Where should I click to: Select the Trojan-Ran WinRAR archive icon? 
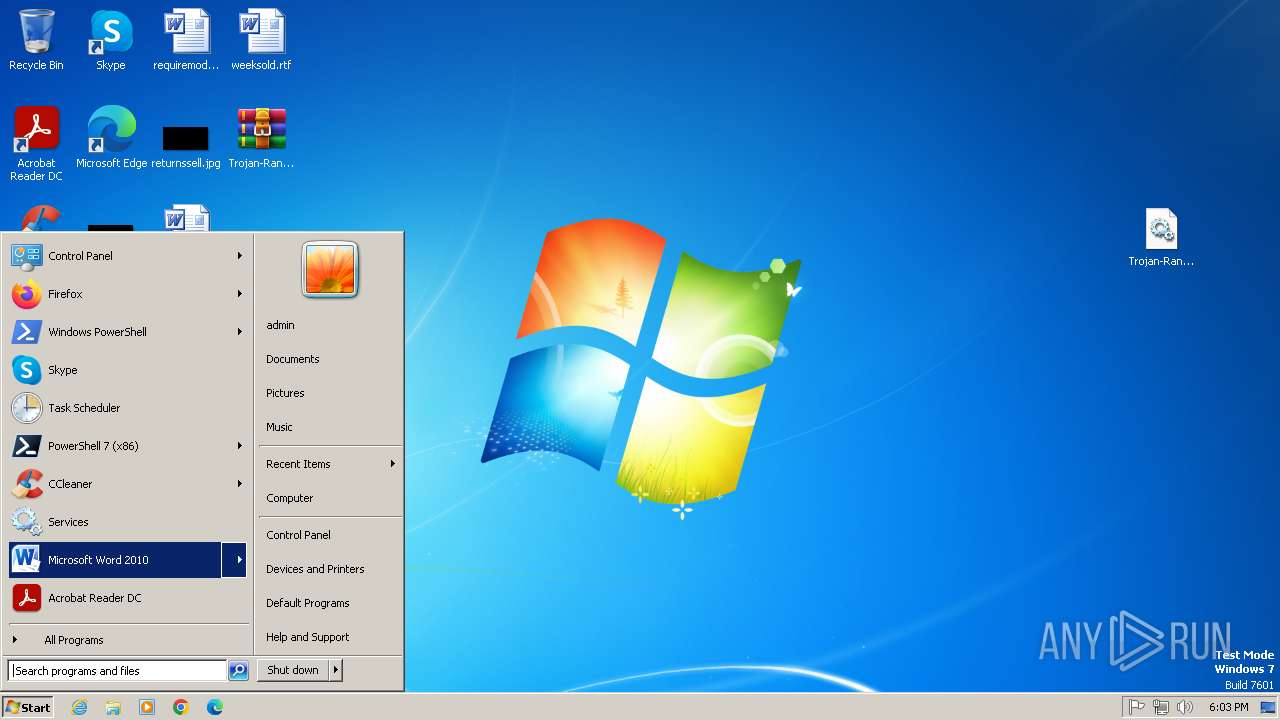click(261, 138)
